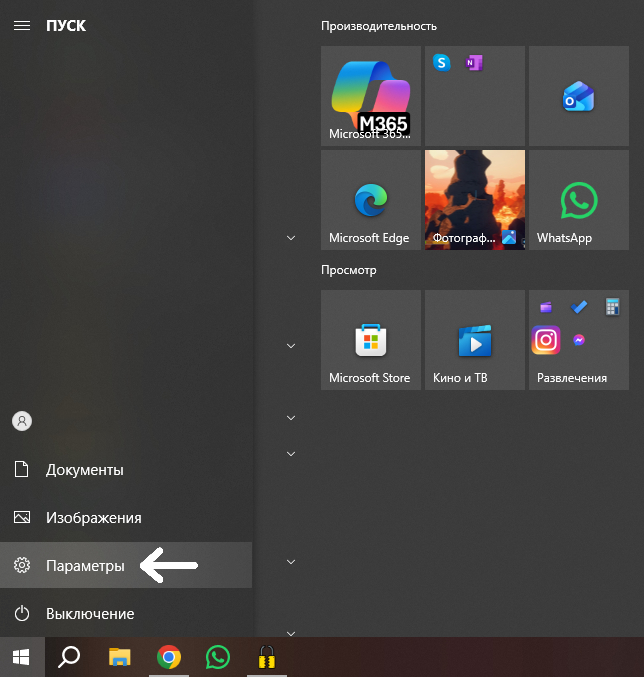Image resolution: width=644 pixels, height=677 pixels.
Task: Open WhatsApp from the taskbar
Action: (218, 657)
